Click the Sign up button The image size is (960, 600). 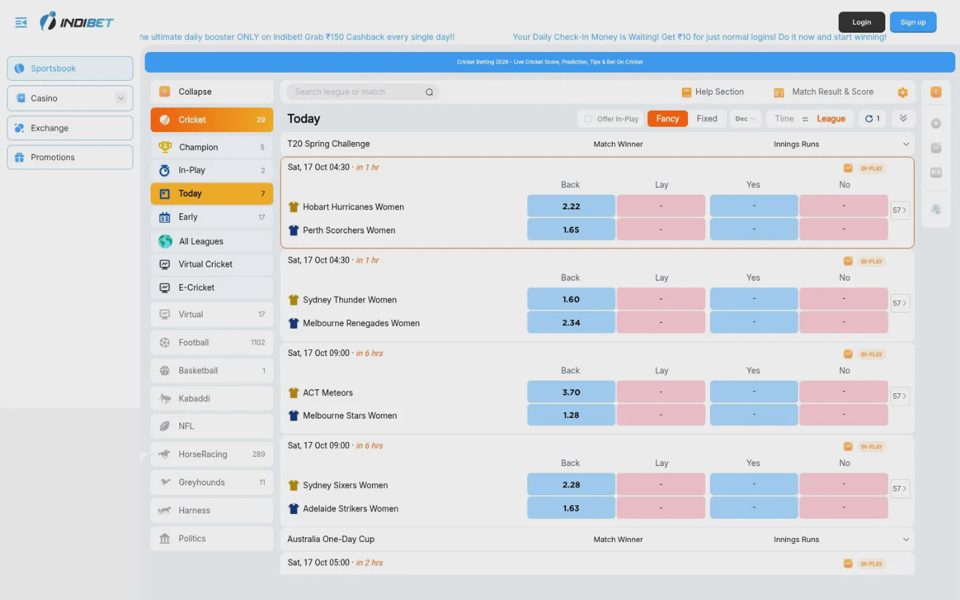pos(913,22)
